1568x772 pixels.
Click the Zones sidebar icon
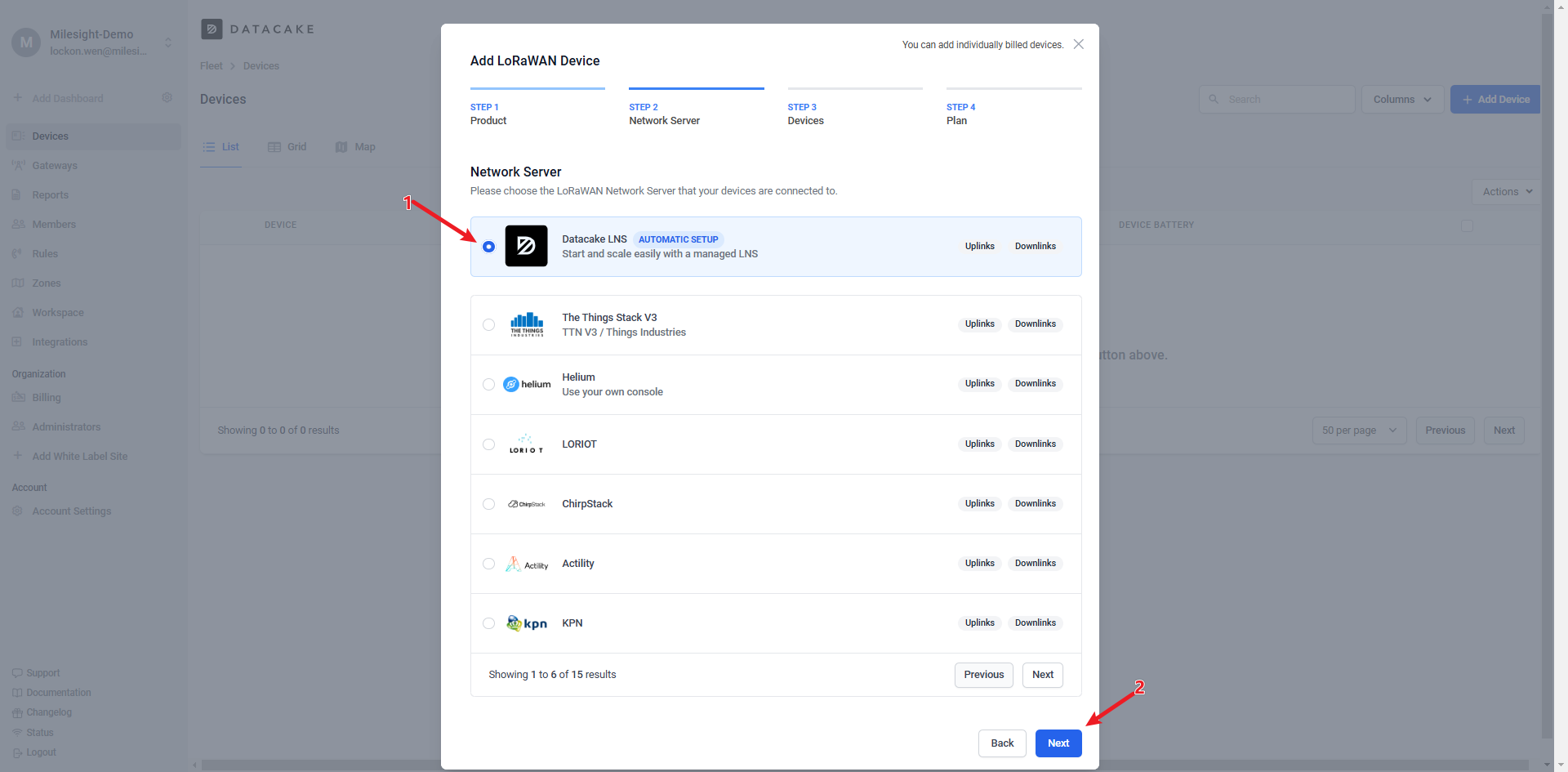(x=18, y=283)
